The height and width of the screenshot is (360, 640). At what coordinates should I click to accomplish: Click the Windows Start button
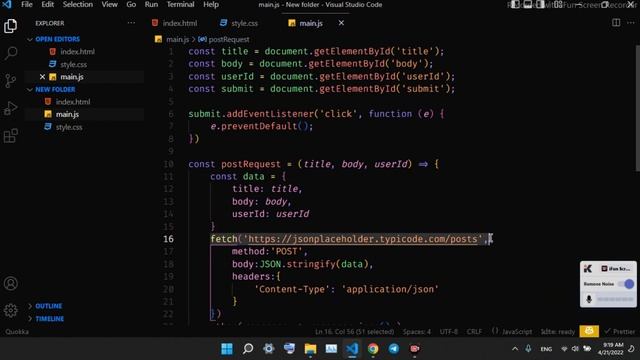pos(227,349)
